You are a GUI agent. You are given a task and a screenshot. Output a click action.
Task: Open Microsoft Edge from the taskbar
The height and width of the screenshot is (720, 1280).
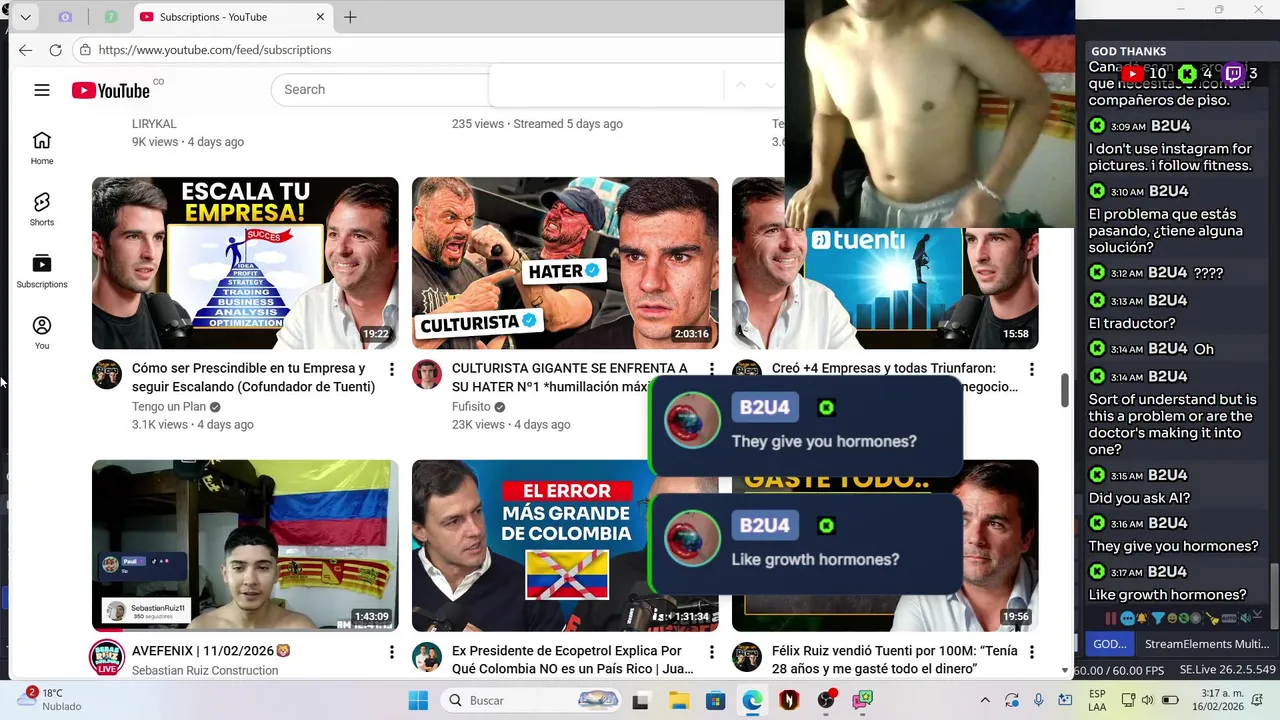click(x=752, y=700)
